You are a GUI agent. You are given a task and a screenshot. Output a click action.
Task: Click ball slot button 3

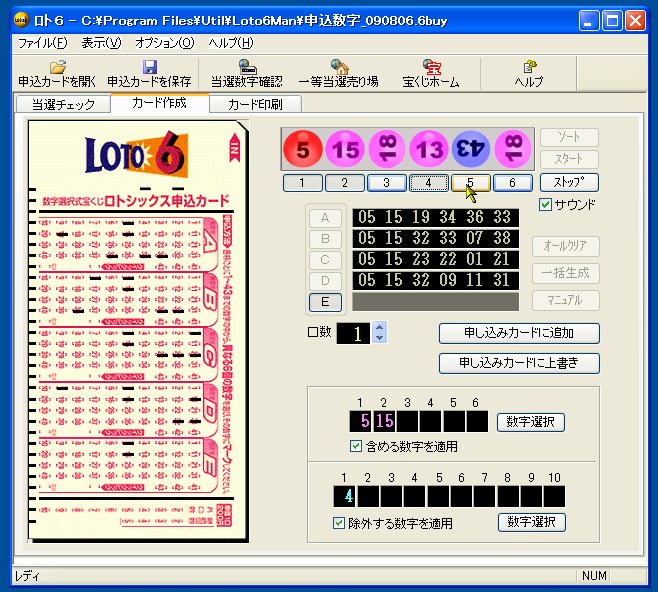(386, 183)
